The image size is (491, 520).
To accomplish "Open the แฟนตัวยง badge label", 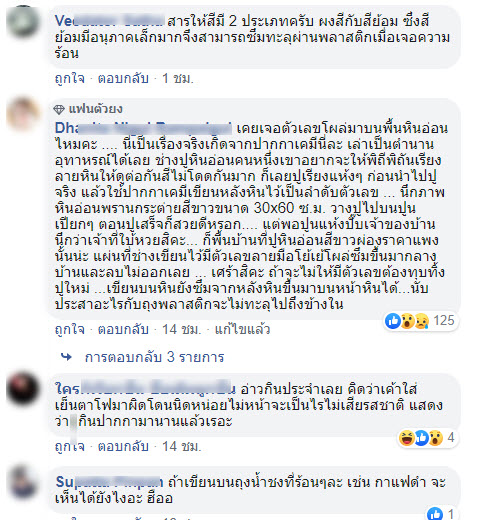I will click(96, 109).
